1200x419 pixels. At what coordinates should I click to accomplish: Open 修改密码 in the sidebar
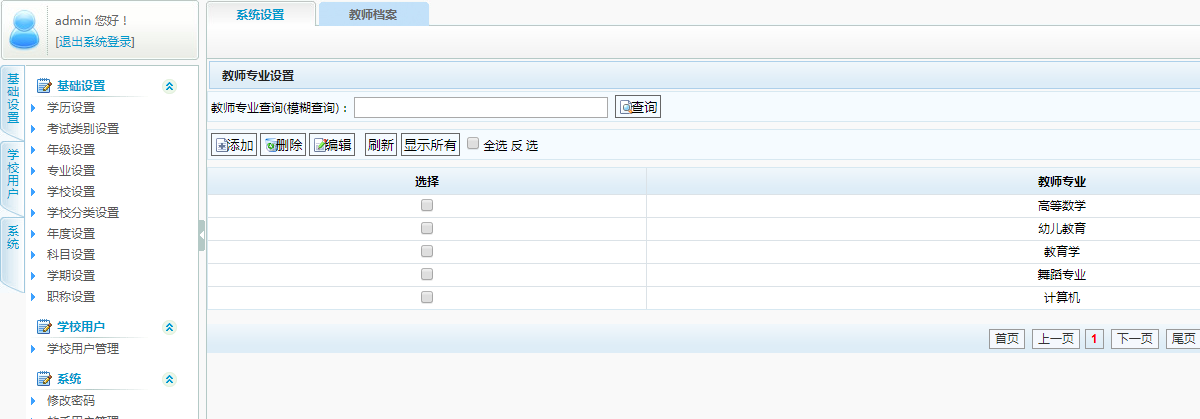(71, 401)
